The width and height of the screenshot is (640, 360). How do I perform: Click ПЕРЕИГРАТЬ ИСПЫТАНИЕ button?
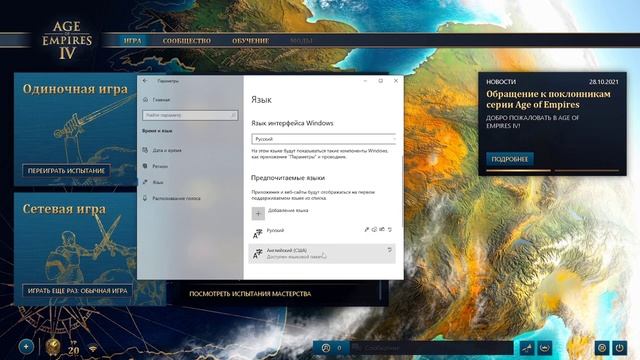click(66, 171)
